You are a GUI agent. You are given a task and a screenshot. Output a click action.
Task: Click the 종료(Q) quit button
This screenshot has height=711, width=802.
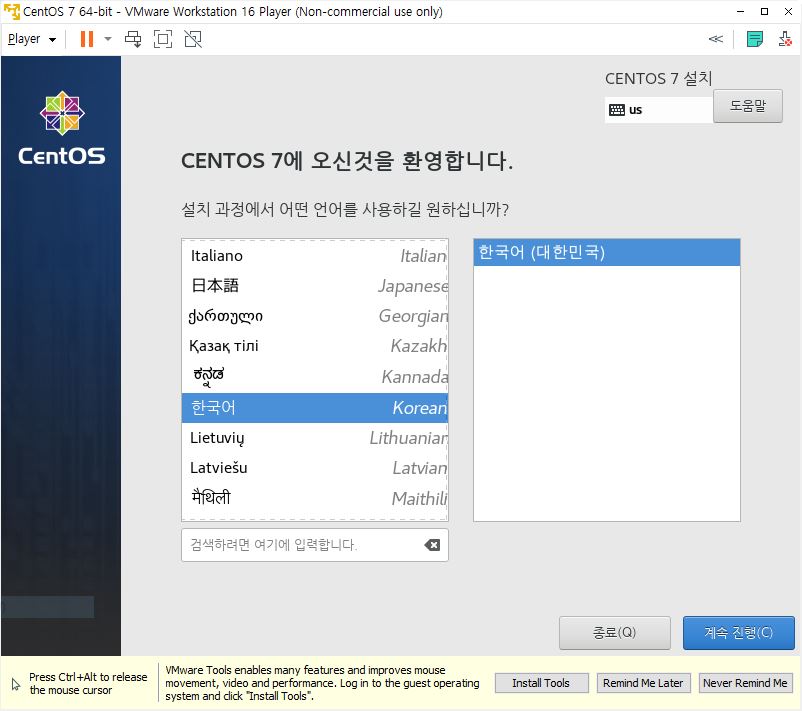(614, 633)
